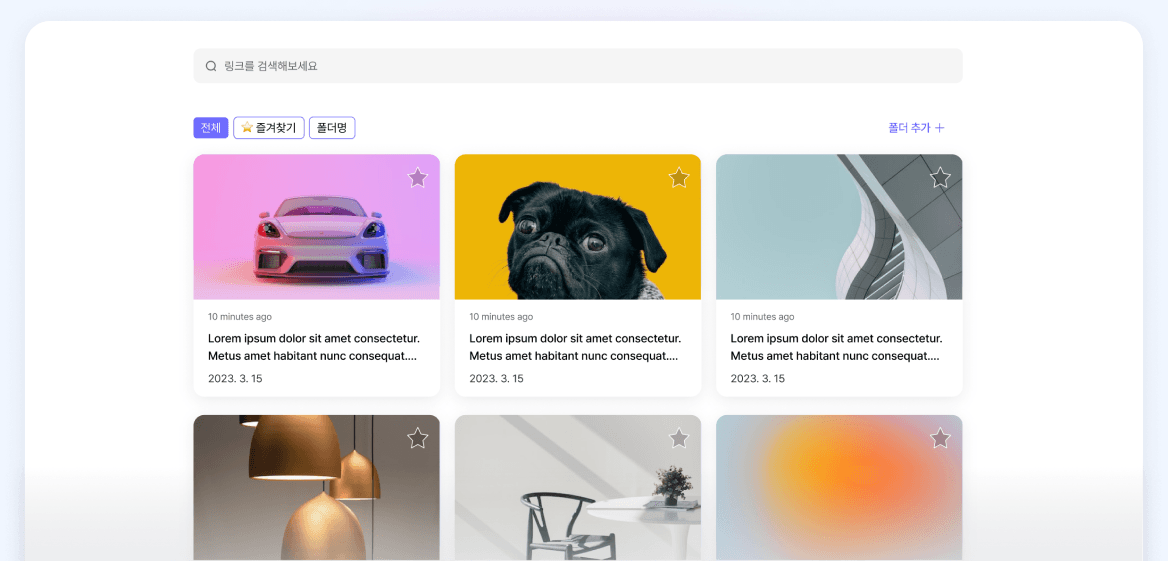Select the 즐겨찾기 favorites filter tab
1168x561 pixels.
tap(269, 128)
